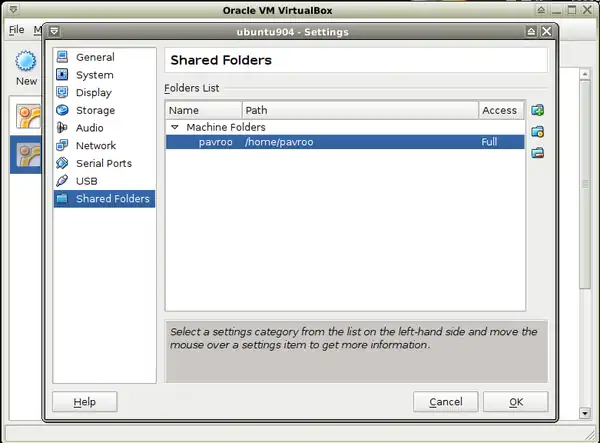Open the USB settings category
The image size is (600, 443).
tap(87, 181)
